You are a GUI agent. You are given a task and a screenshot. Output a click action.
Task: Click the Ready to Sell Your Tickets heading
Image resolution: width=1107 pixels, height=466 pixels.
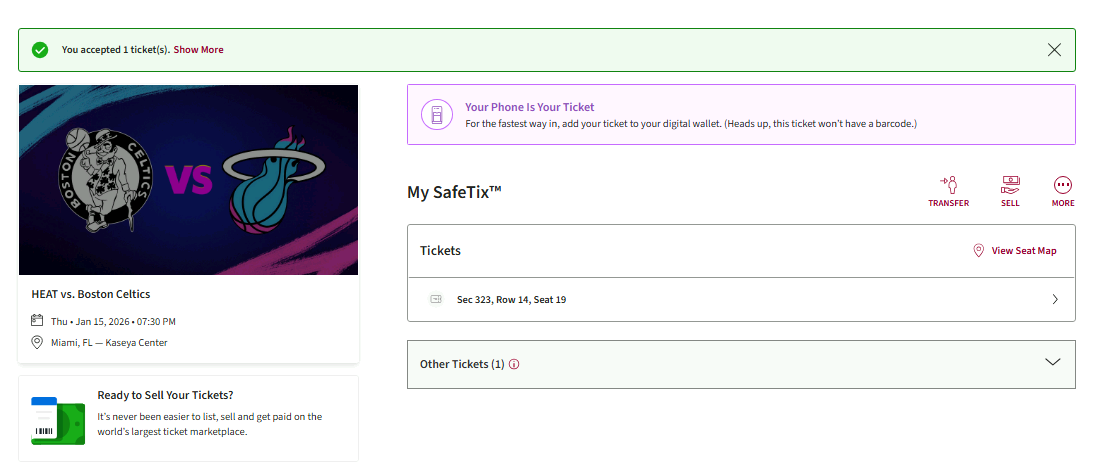(x=165, y=395)
